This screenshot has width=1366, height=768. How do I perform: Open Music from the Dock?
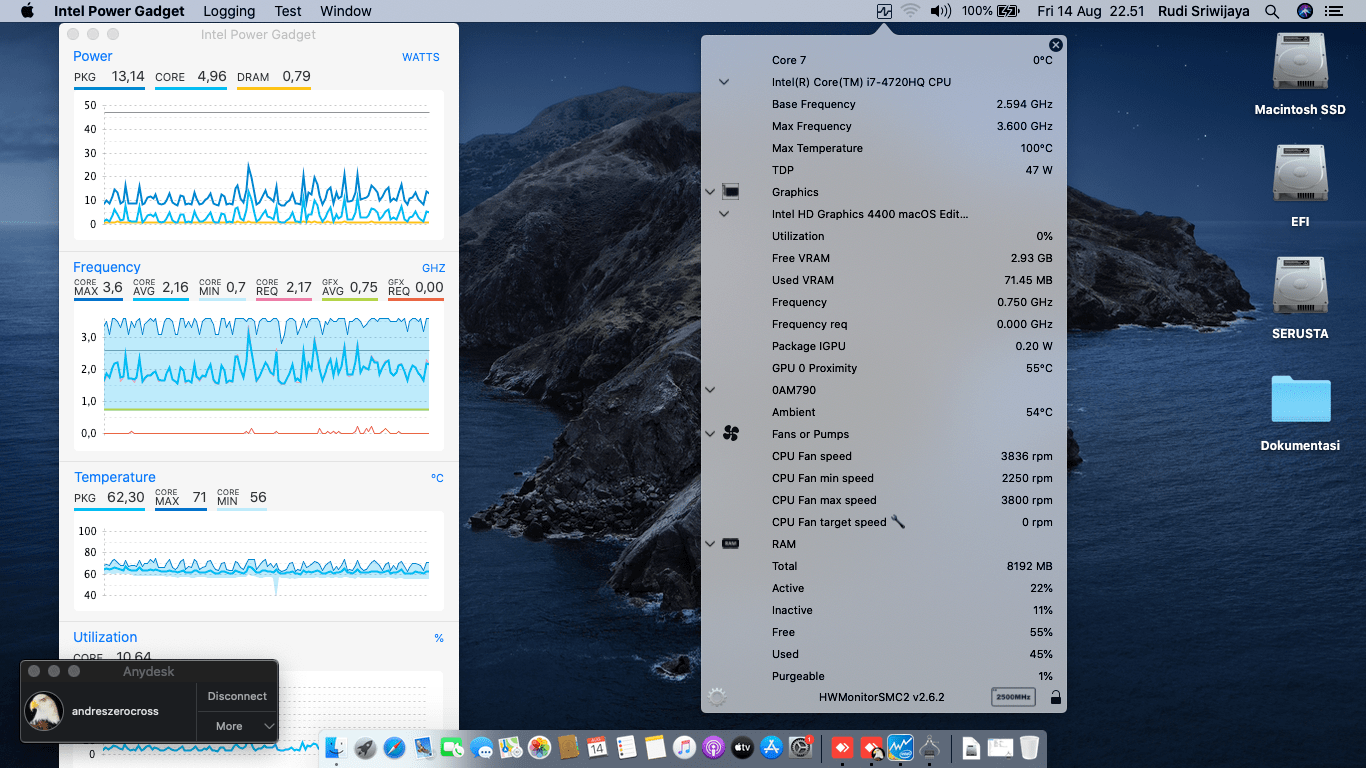coord(684,747)
